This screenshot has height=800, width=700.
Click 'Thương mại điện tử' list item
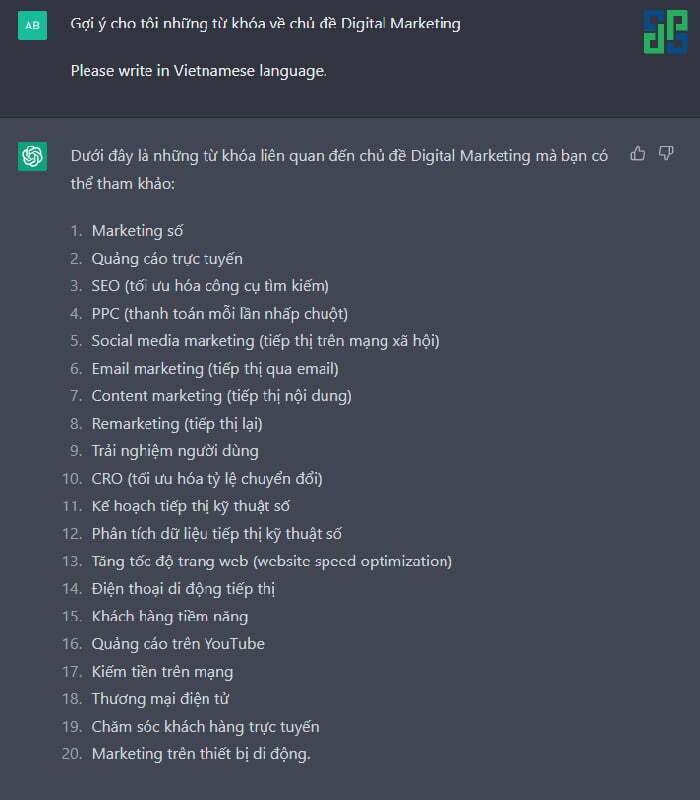coord(160,698)
